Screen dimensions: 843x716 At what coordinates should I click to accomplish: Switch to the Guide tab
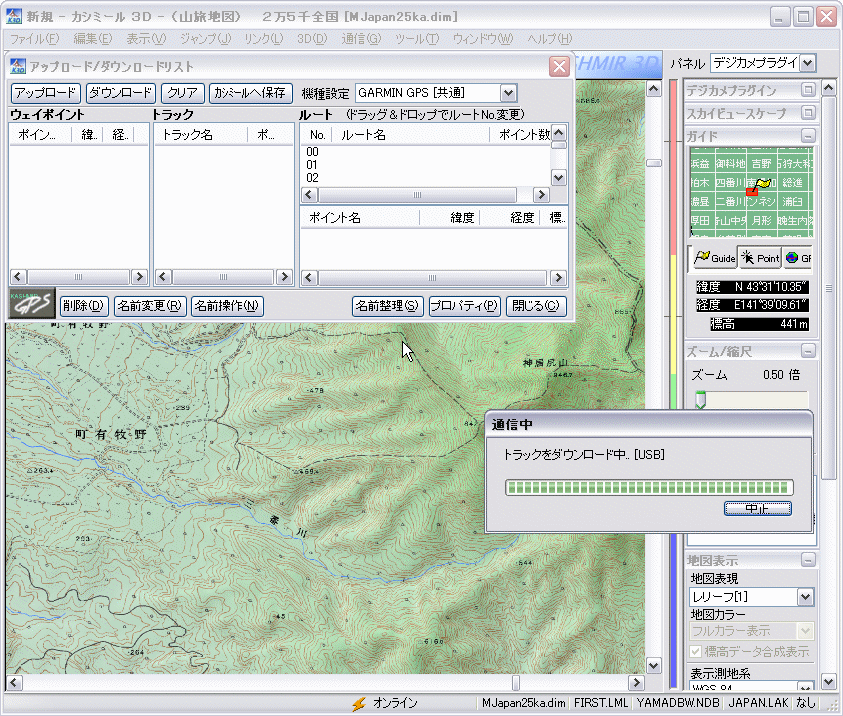coord(715,259)
